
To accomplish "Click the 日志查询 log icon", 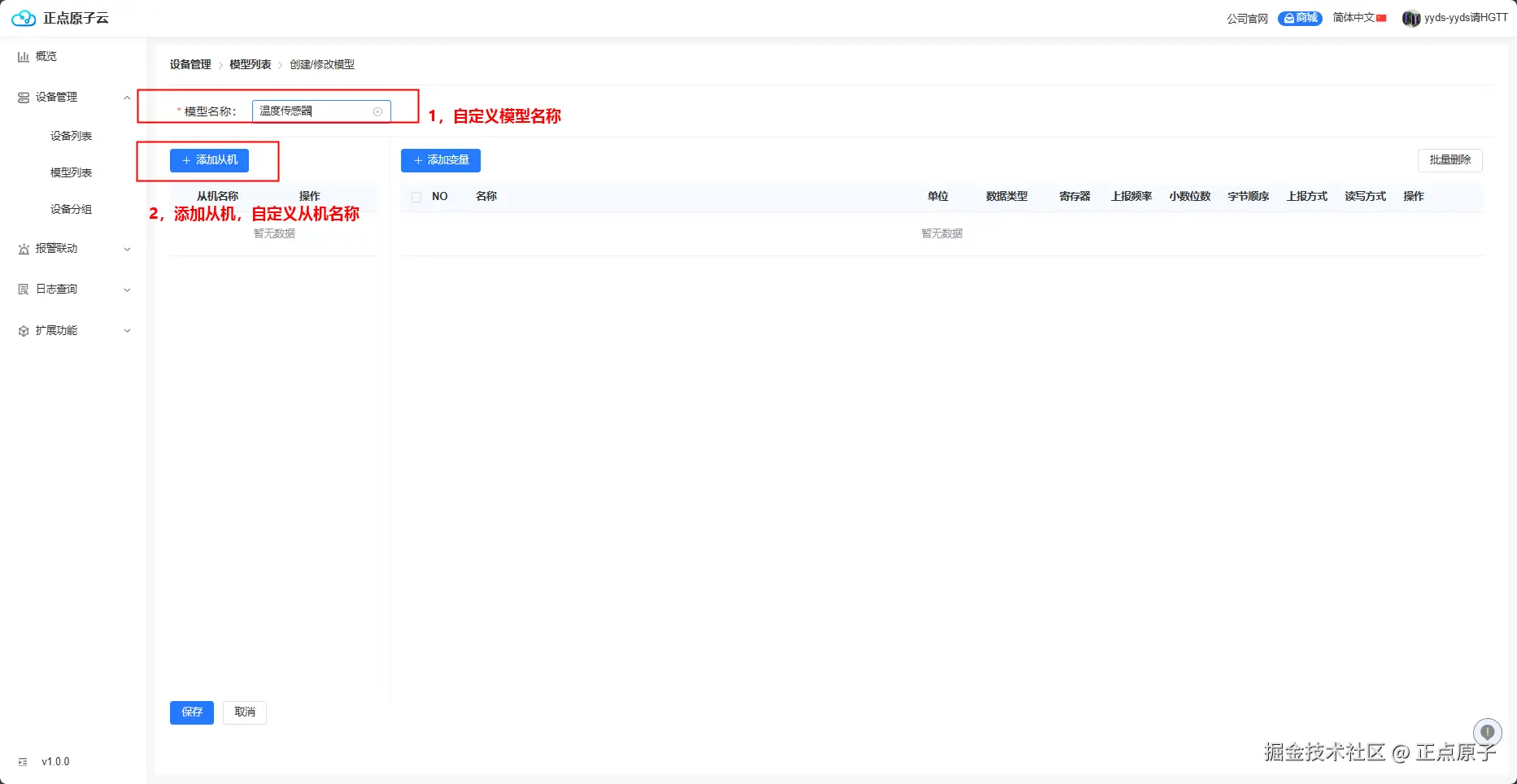I will coord(24,290).
